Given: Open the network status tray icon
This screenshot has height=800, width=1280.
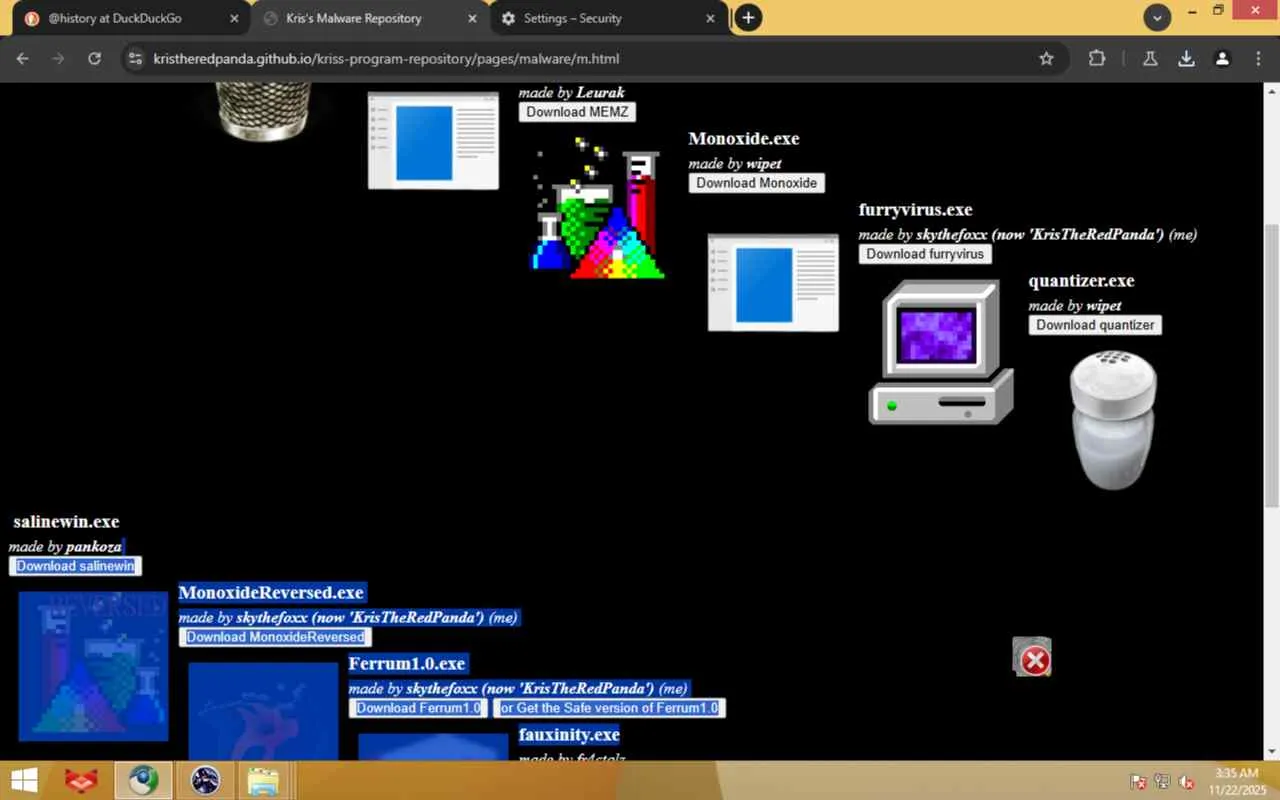Looking at the screenshot, I should point(1162,782).
